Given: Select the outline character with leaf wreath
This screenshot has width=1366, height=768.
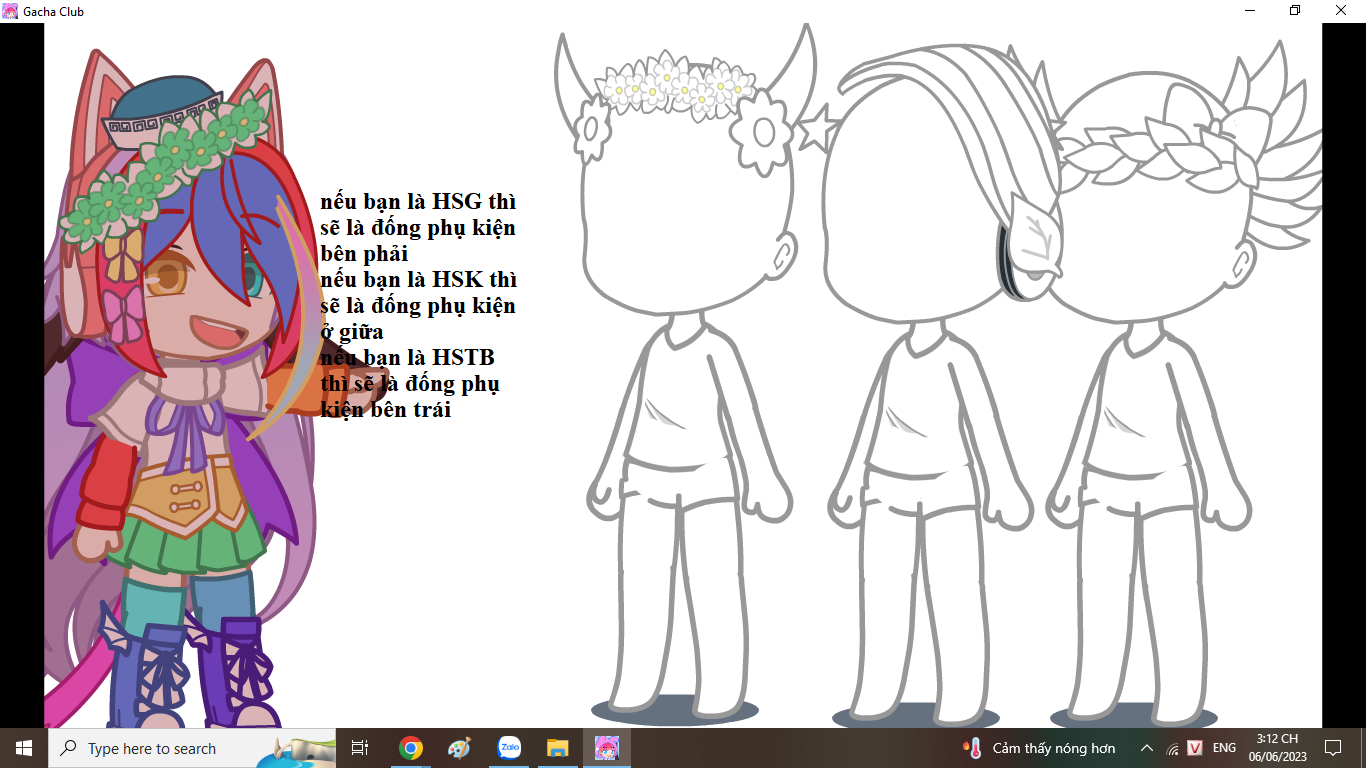Looking at the screenshot, I should click(x=1150, y=400).
